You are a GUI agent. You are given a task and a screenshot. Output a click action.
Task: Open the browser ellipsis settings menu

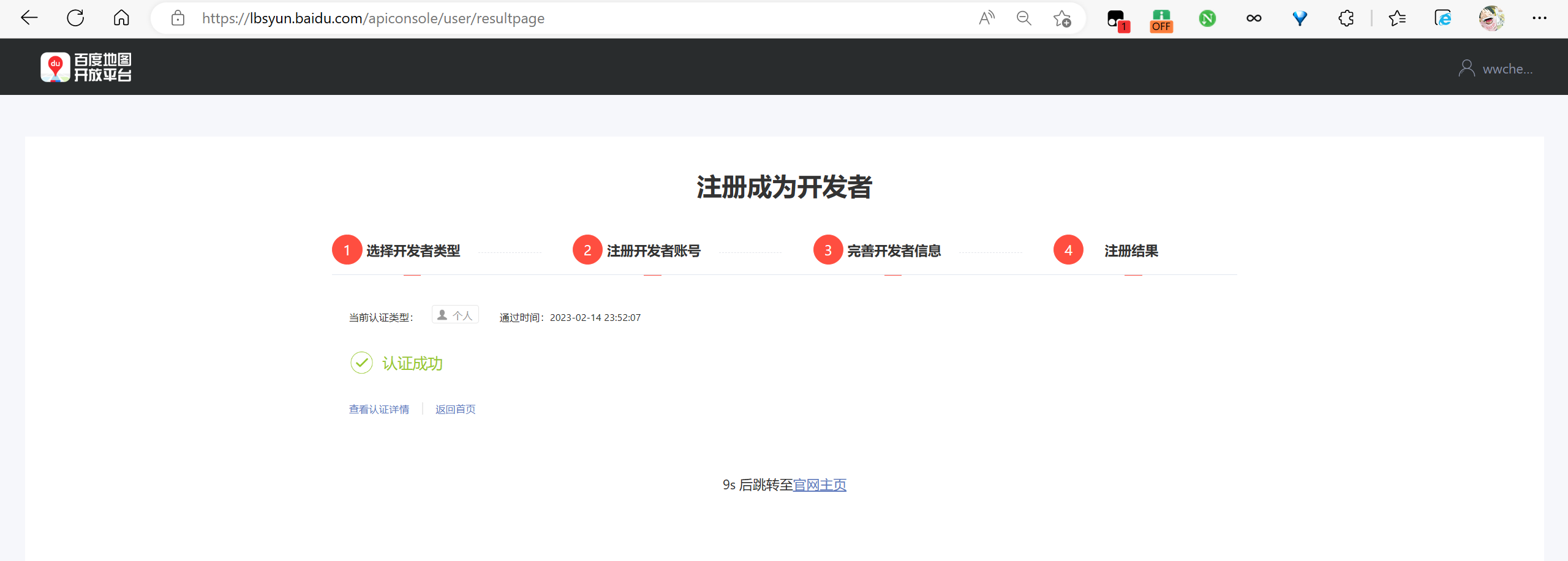(x=1540, y=18)
